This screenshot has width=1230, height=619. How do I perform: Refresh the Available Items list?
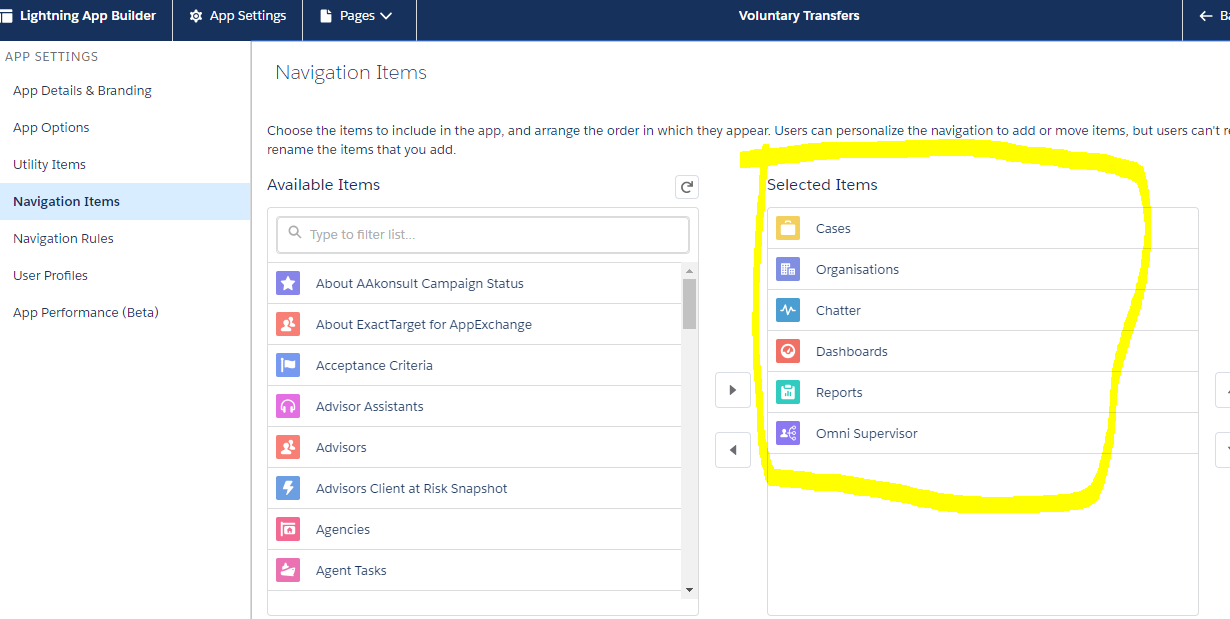(686, 186)
